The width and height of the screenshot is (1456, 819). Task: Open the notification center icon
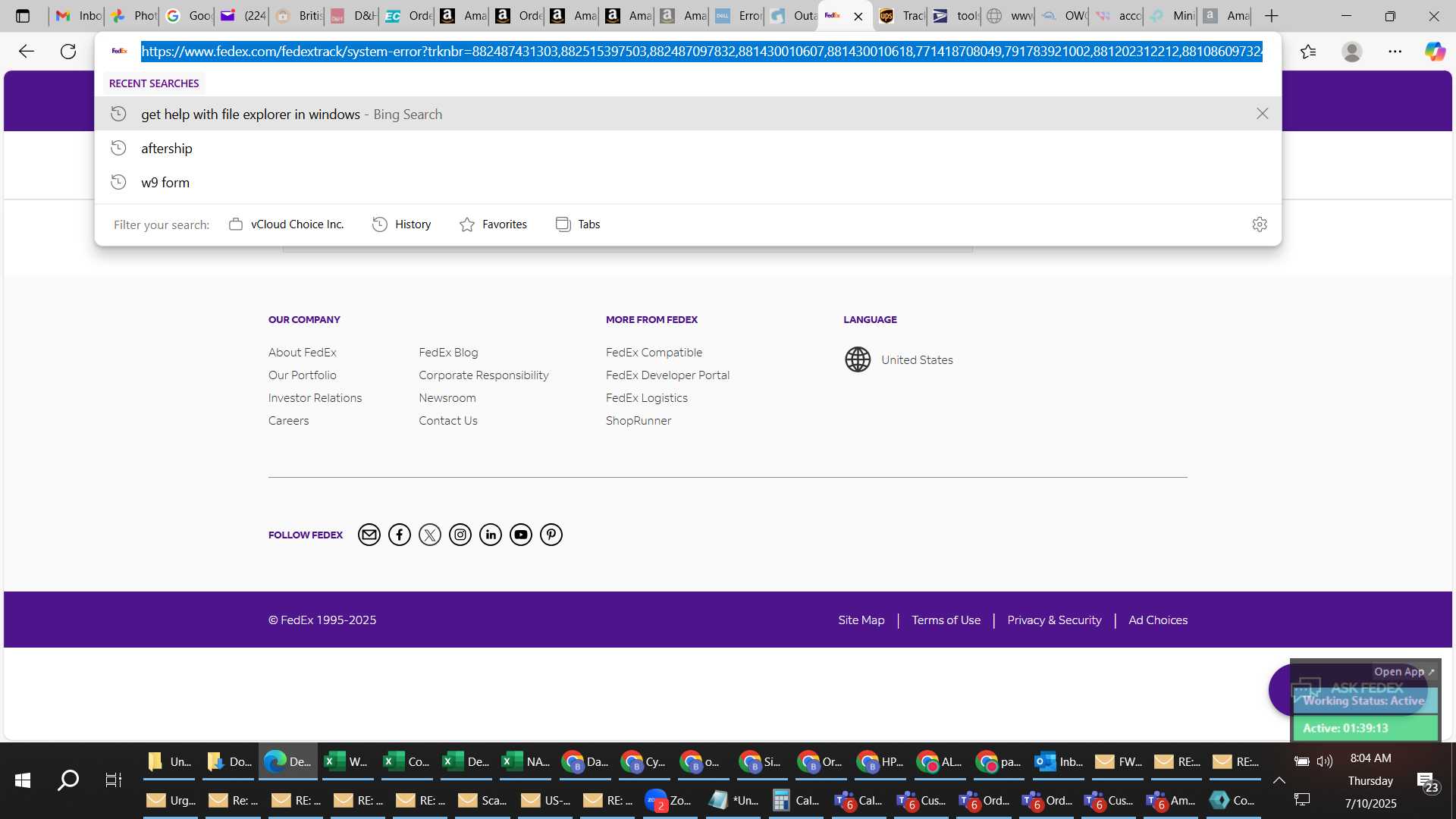(1426, 782)
